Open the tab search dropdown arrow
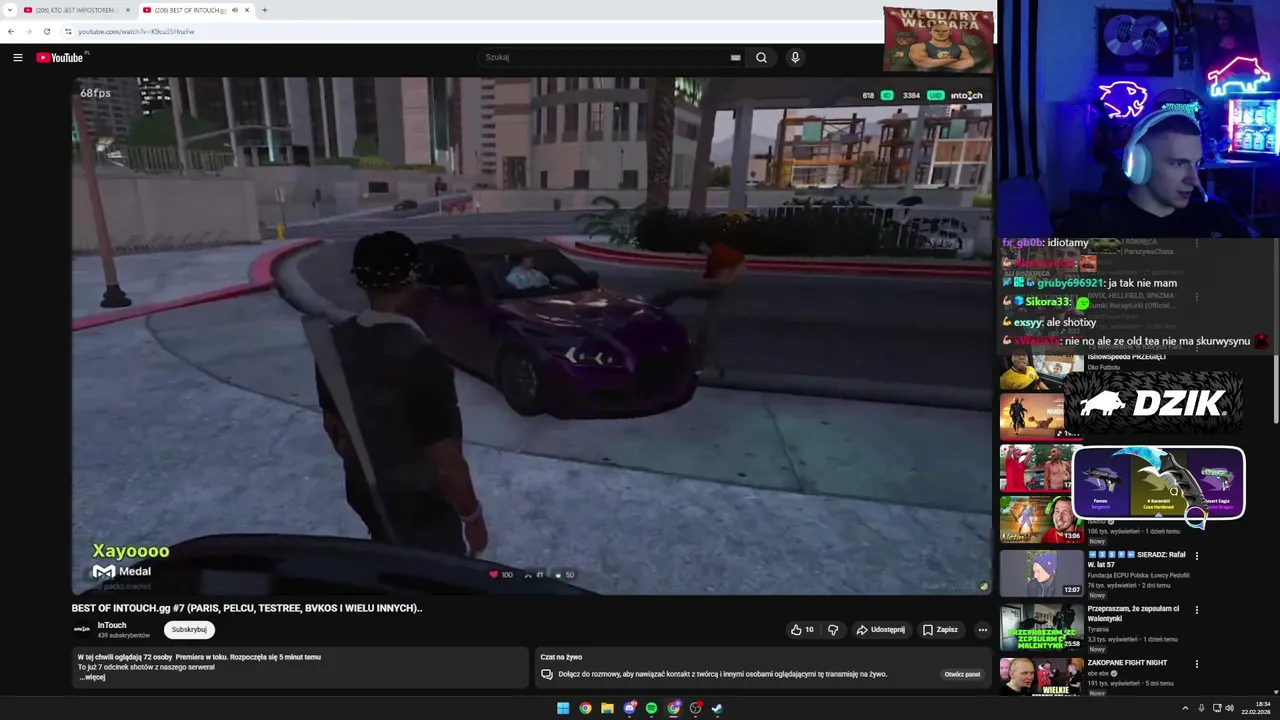Viewport: 1280px width, 720px height. click(x=10, y=10)
